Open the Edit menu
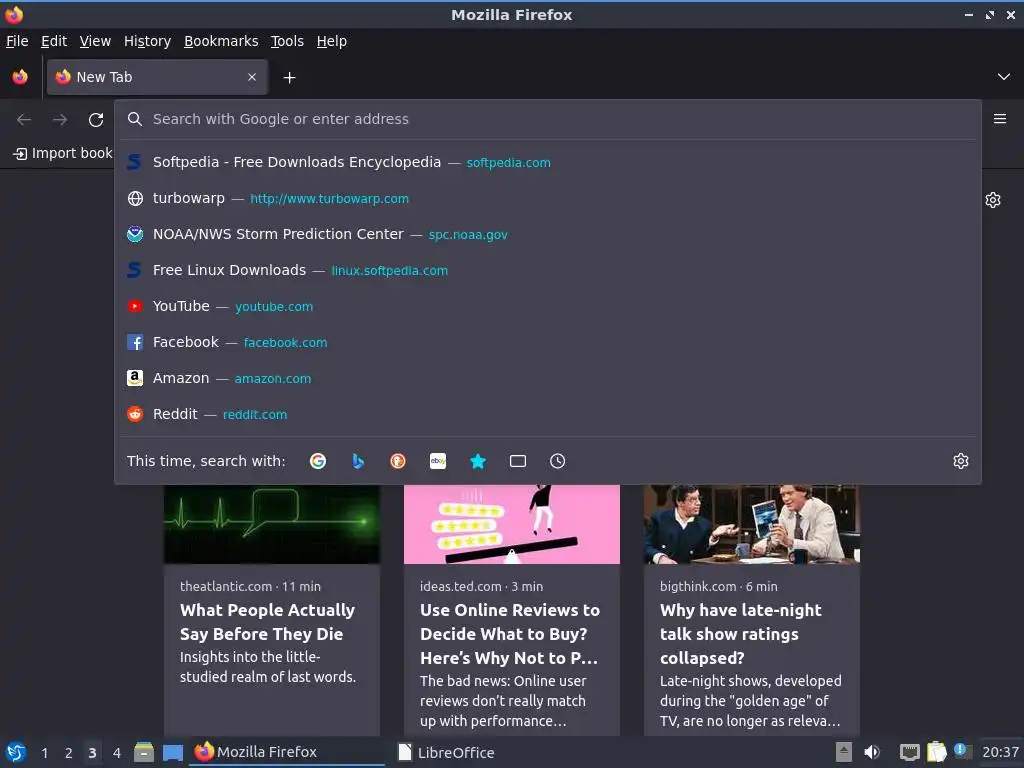The image size is (1024, 768). pyautogui.click(x=54, y=41)
